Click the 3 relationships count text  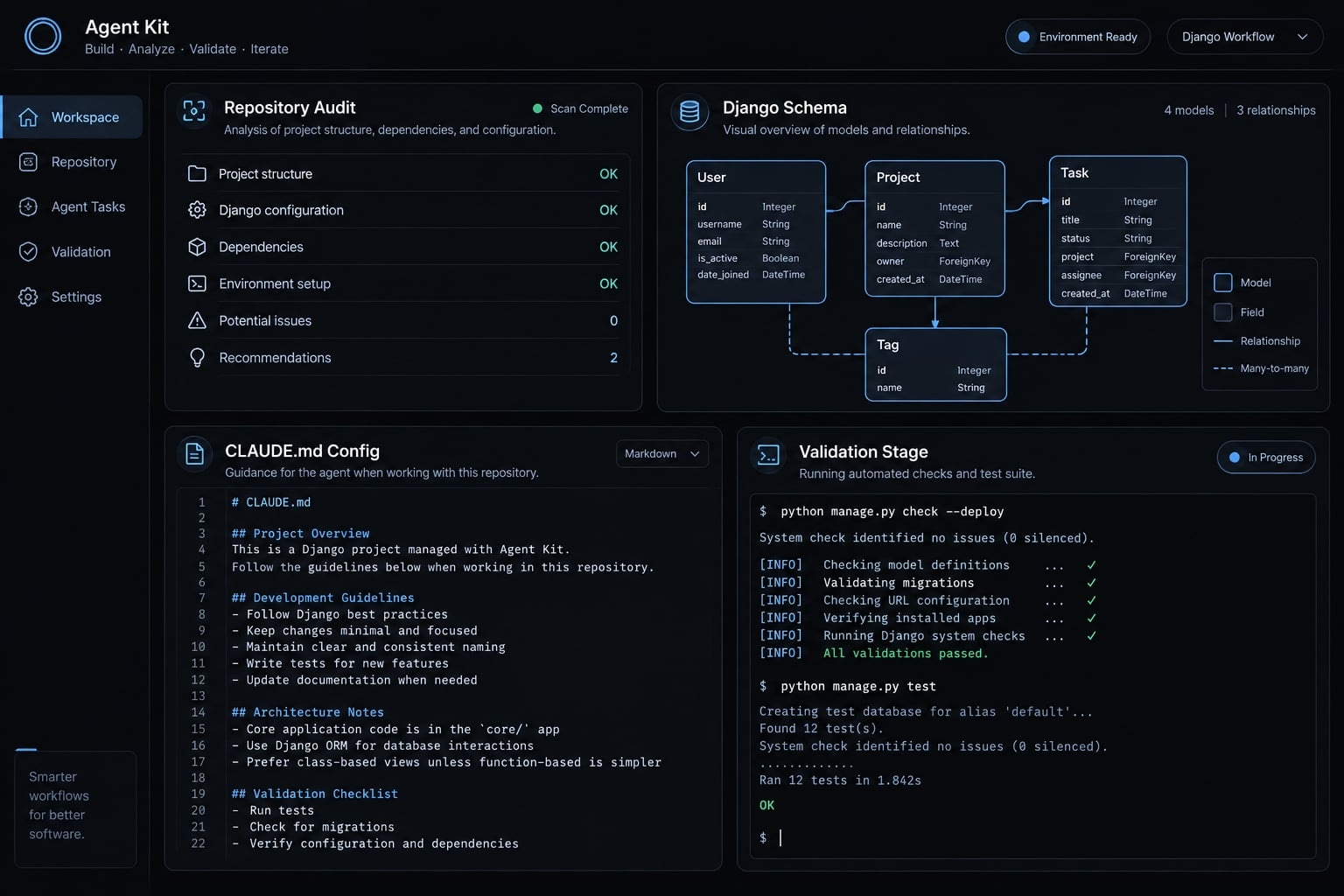[1276, 110]
